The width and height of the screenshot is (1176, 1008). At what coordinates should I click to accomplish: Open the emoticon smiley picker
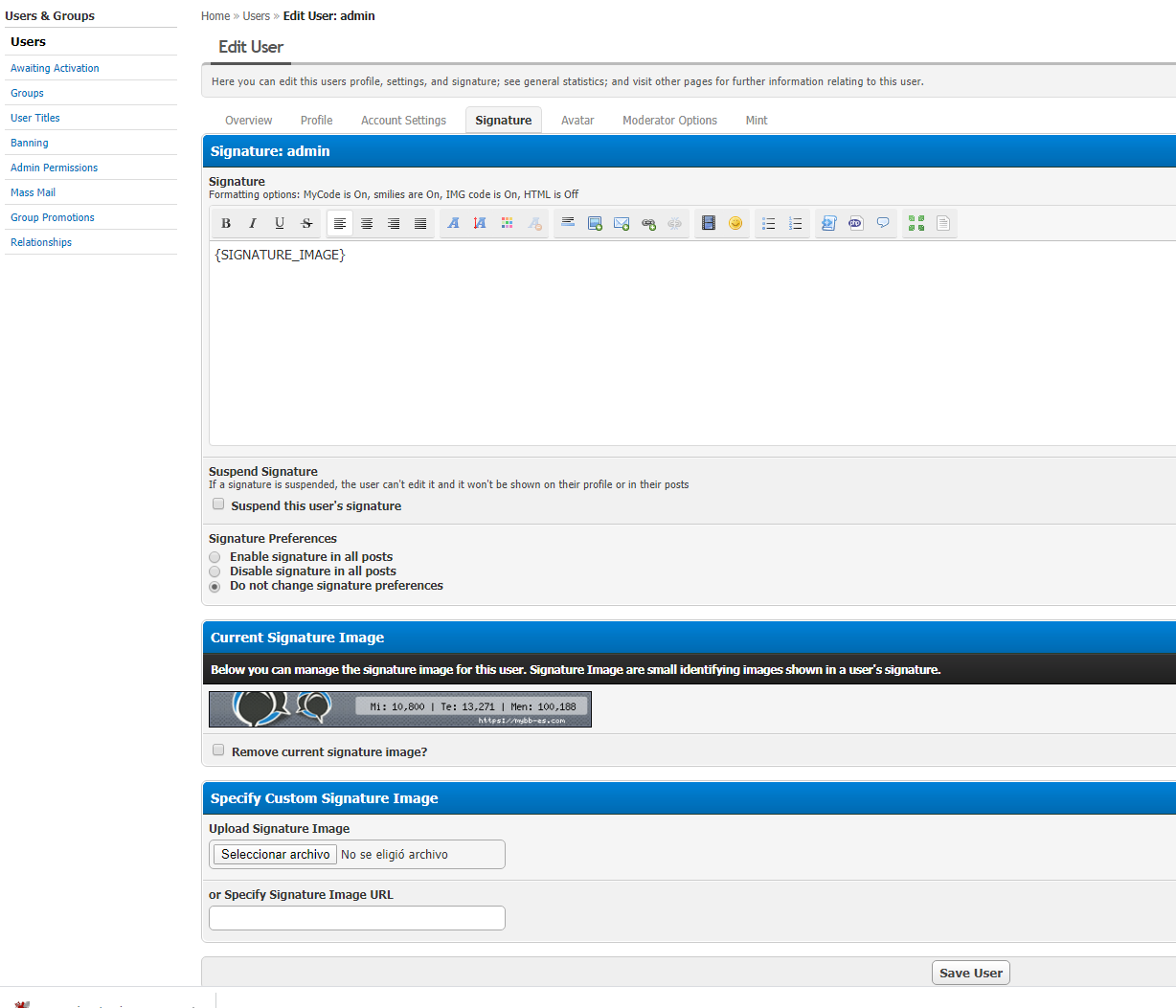(735, 223)
